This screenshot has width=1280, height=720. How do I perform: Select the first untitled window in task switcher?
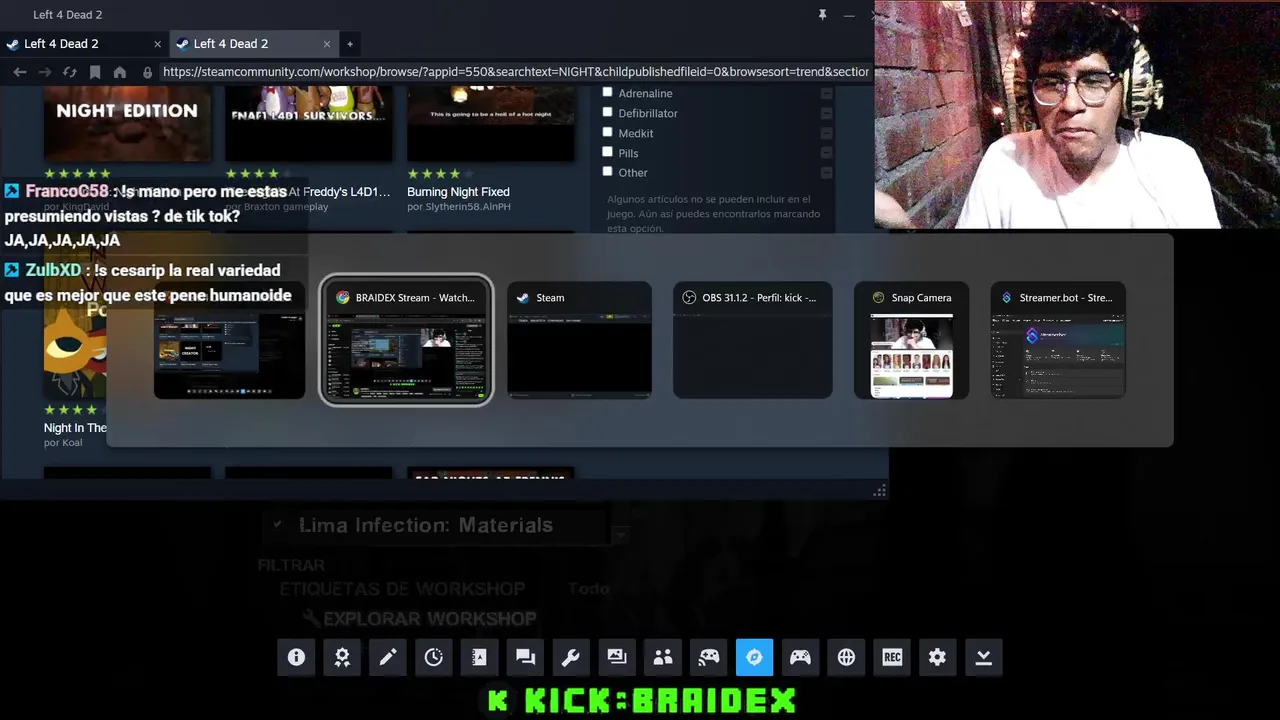tap(229, 340)
